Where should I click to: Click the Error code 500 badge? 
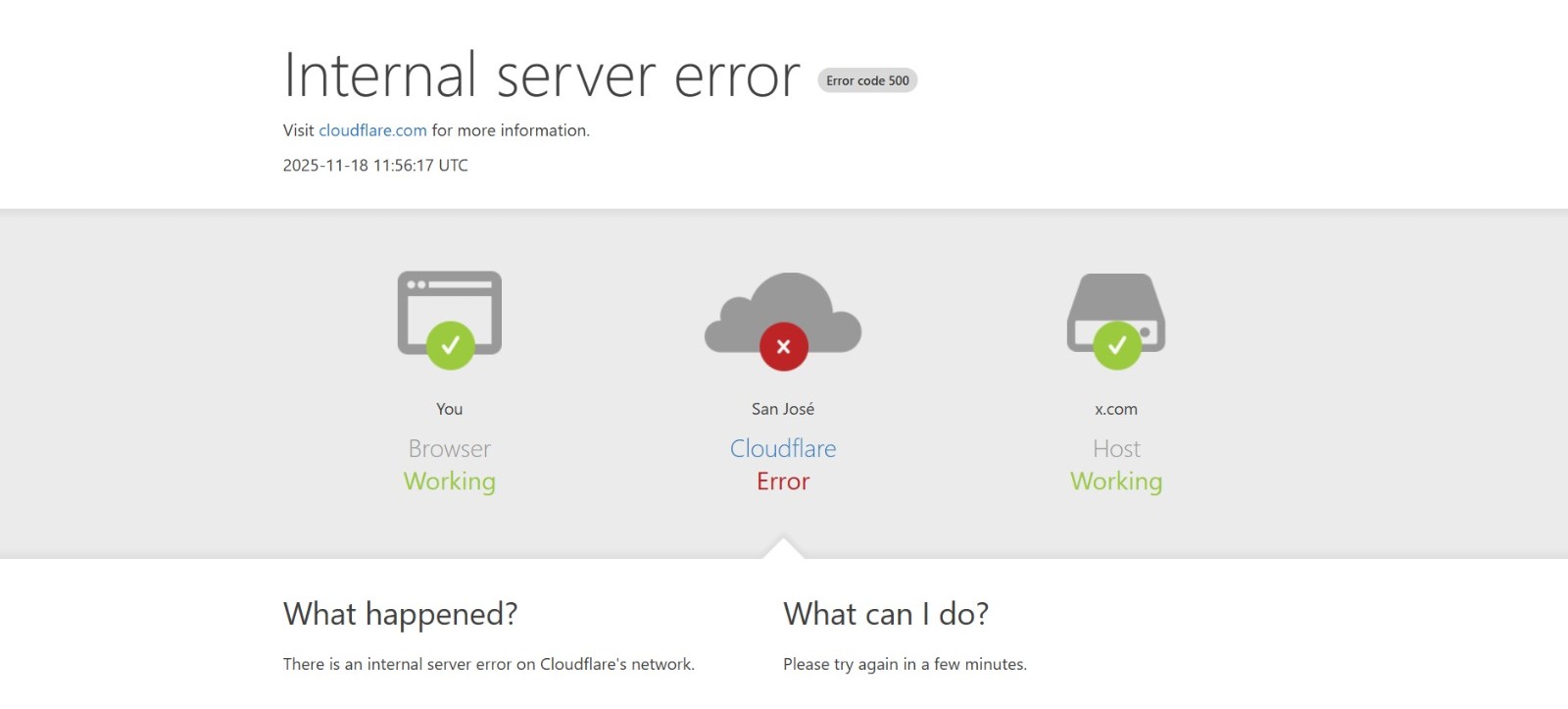pos(867,80)
